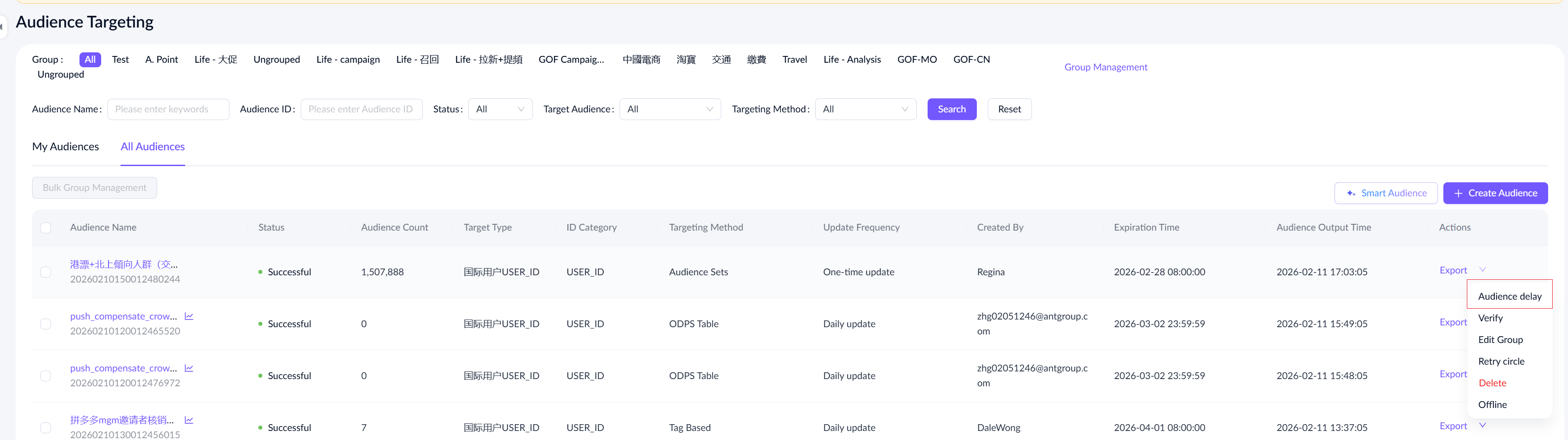1568x440 pixels.
Task: Select checkbox for audience 20260210120012465520
Action: click(x=46, y=324)
